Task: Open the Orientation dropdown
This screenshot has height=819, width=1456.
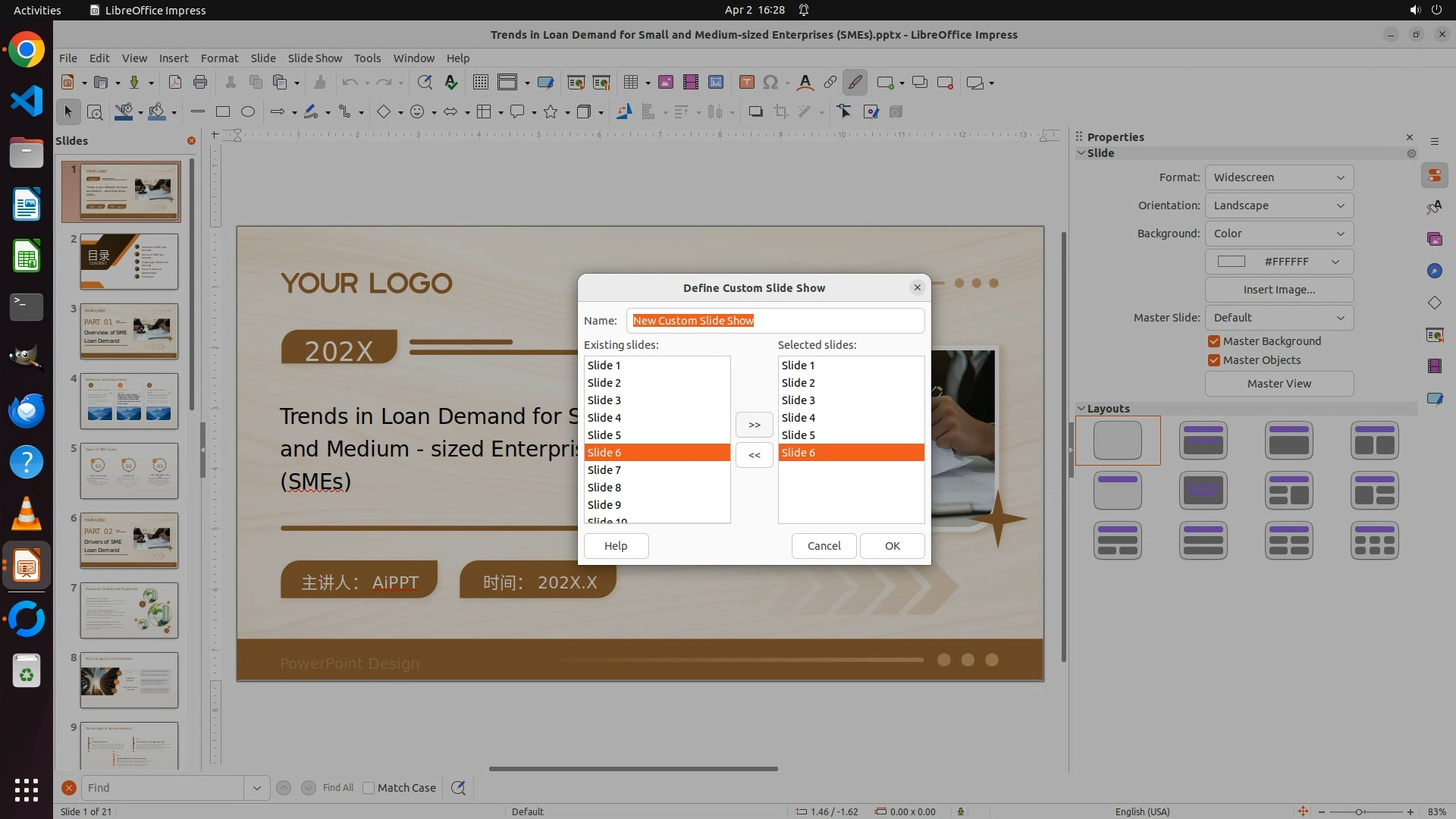Action: 1279,206
